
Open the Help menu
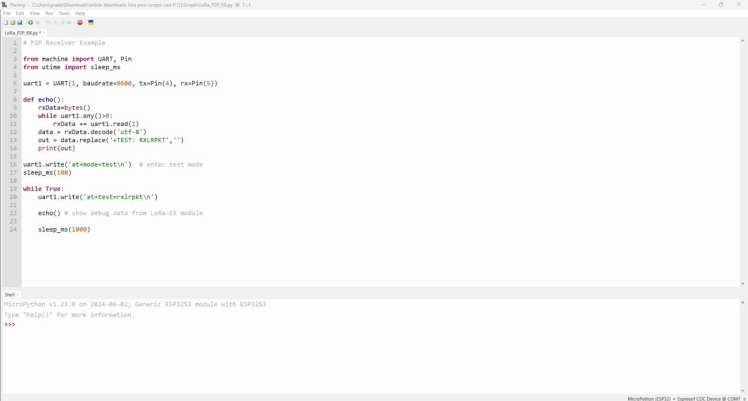(80, 13)
